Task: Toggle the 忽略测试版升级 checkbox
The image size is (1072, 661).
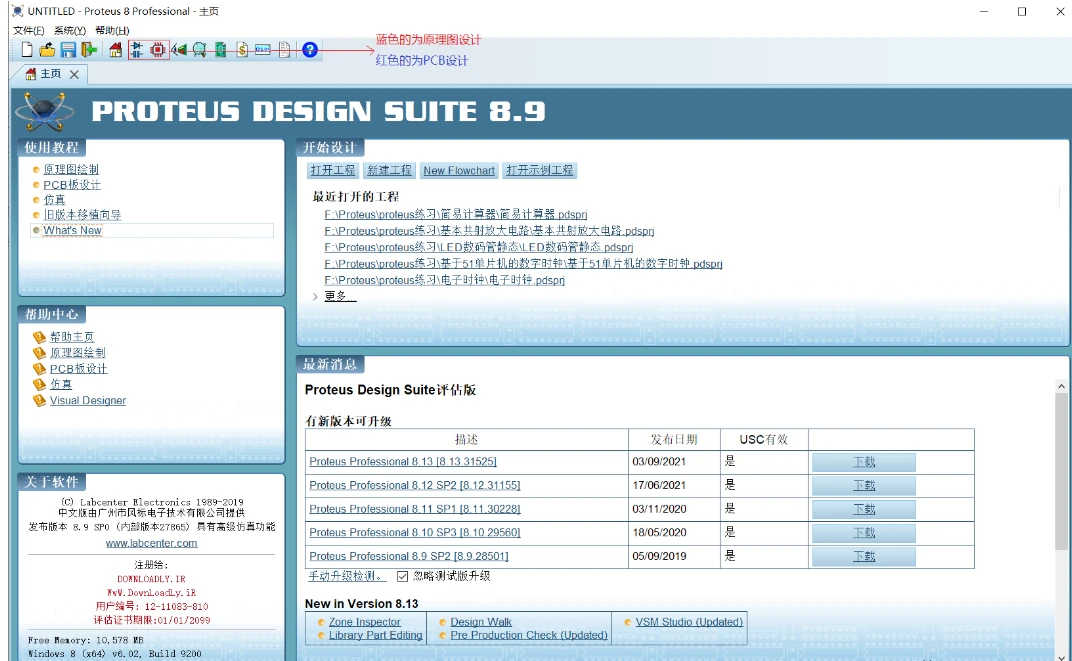Action: click(x=402, y=576)
